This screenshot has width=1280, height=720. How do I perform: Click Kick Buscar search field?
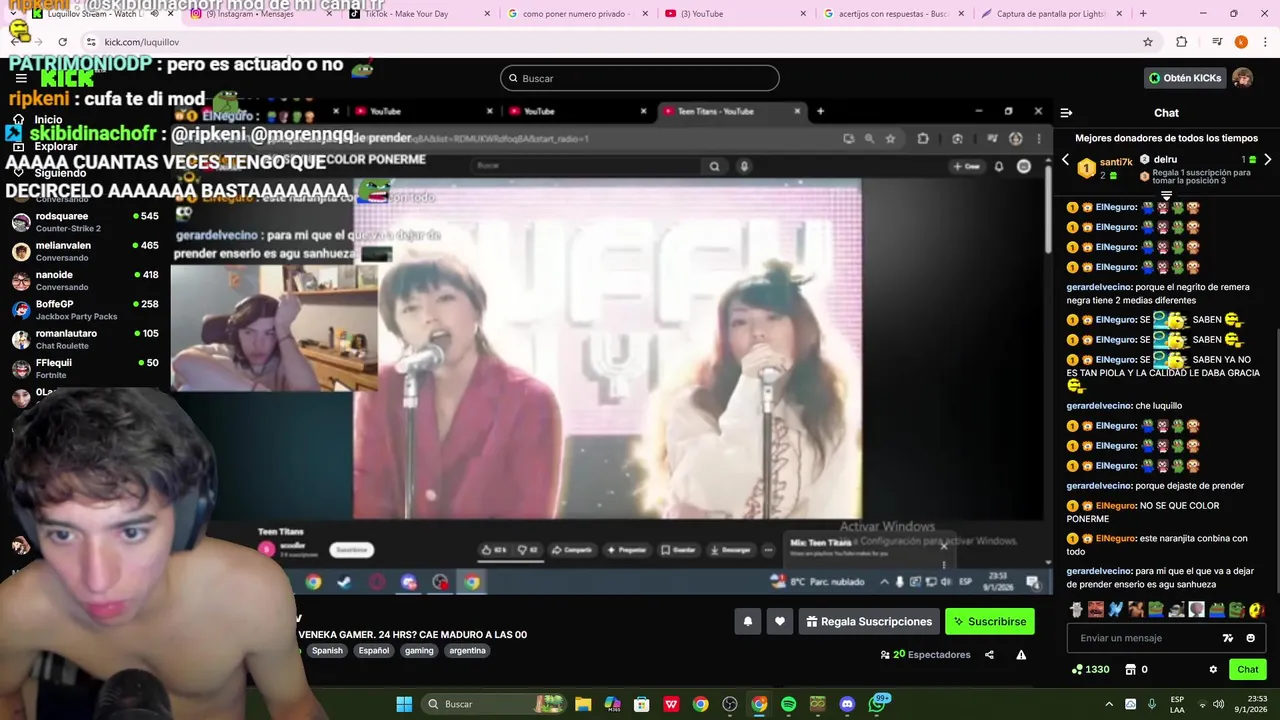click(x=640, y=78)
